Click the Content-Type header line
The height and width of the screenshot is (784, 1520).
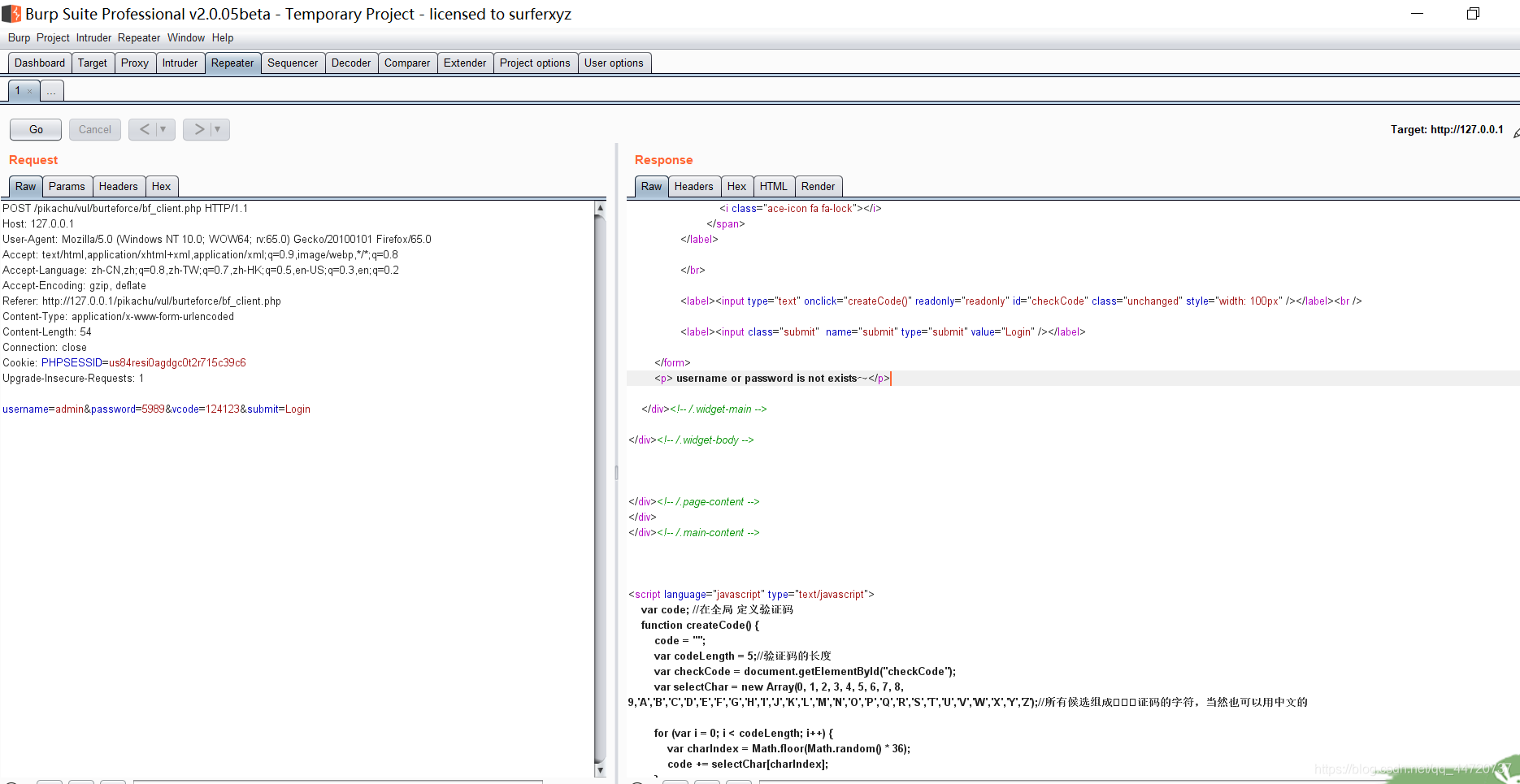(x=118, y=316)
